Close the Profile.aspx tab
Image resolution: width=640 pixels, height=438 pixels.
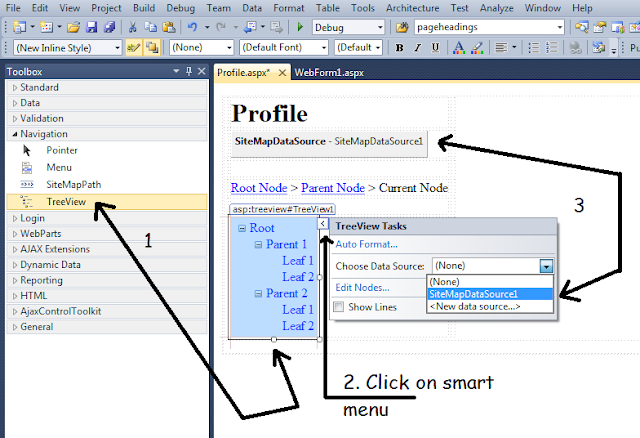click(282, 73)
